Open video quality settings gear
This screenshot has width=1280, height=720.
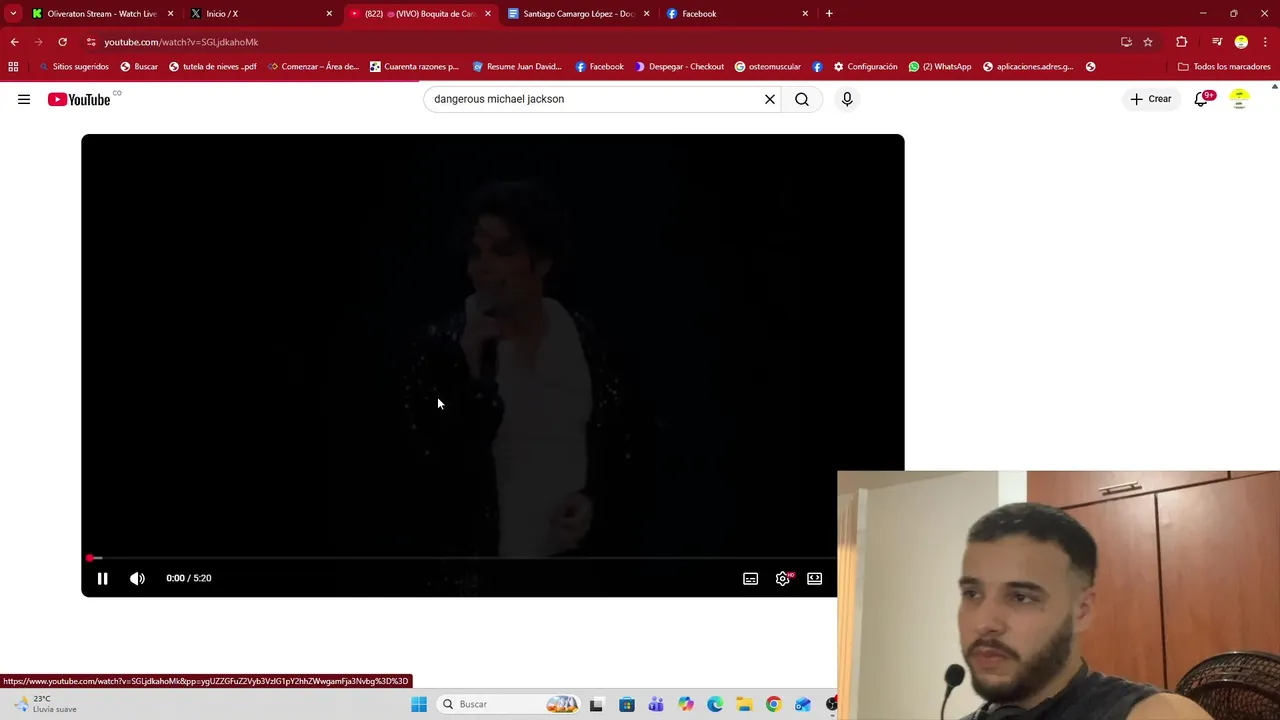point(783,578)
